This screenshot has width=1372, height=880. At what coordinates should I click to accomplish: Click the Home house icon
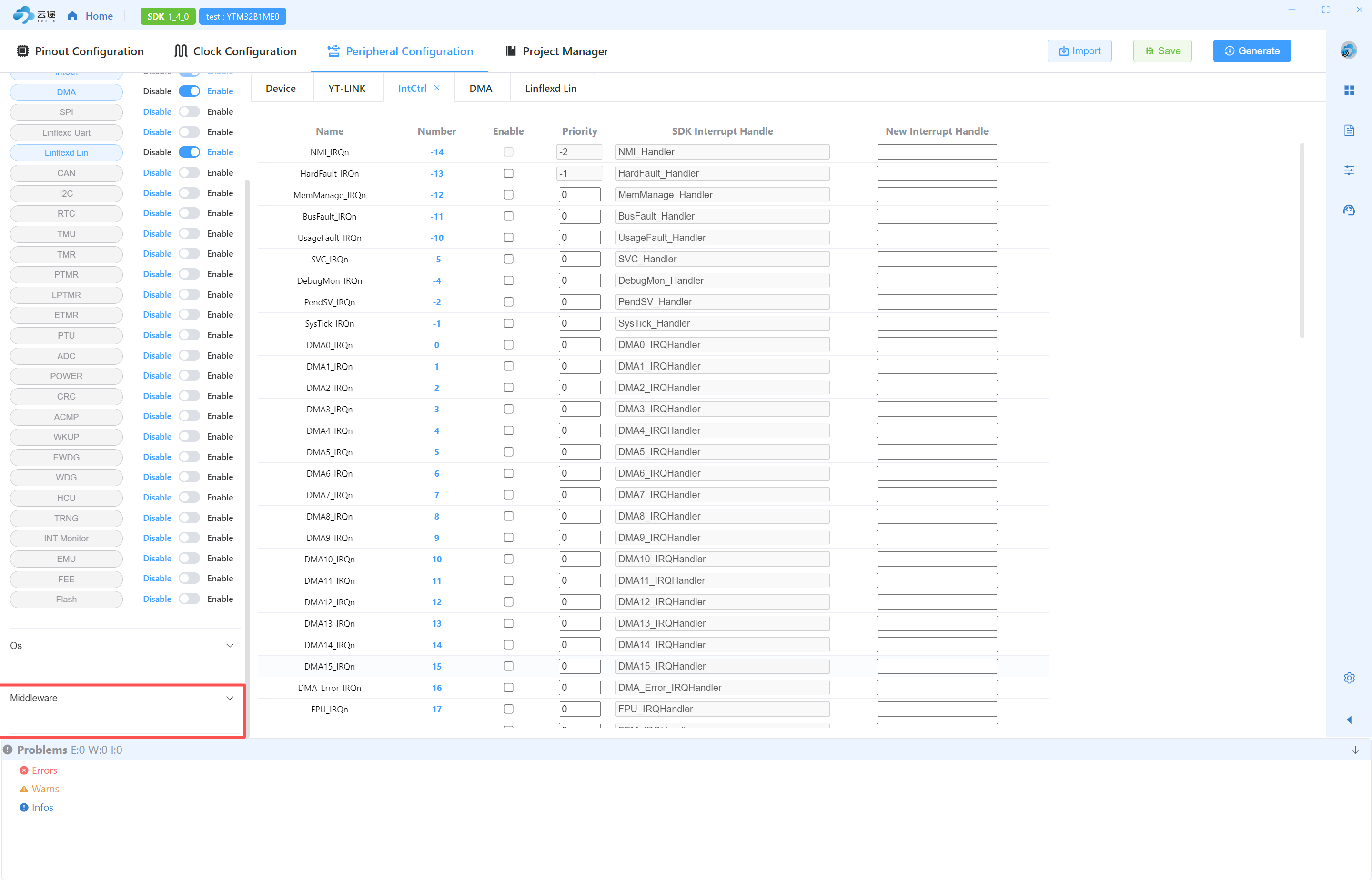pos(72,16)
